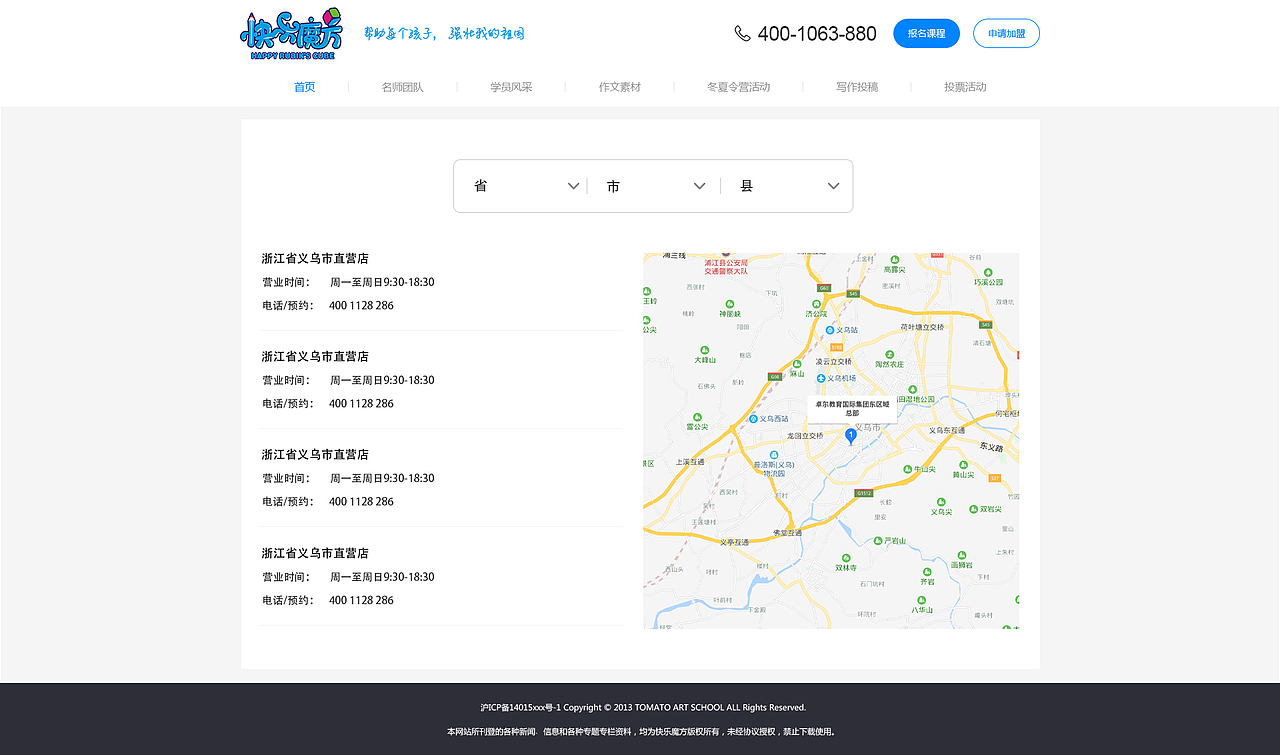Select the 义乌站 train station icon on map
The image size is (1280, 755).
[x=829, y=329]
